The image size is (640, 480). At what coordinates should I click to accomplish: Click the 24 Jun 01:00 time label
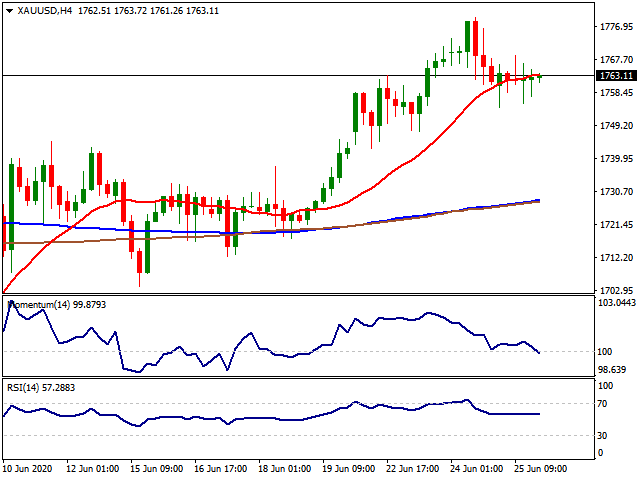click(477, 469)
